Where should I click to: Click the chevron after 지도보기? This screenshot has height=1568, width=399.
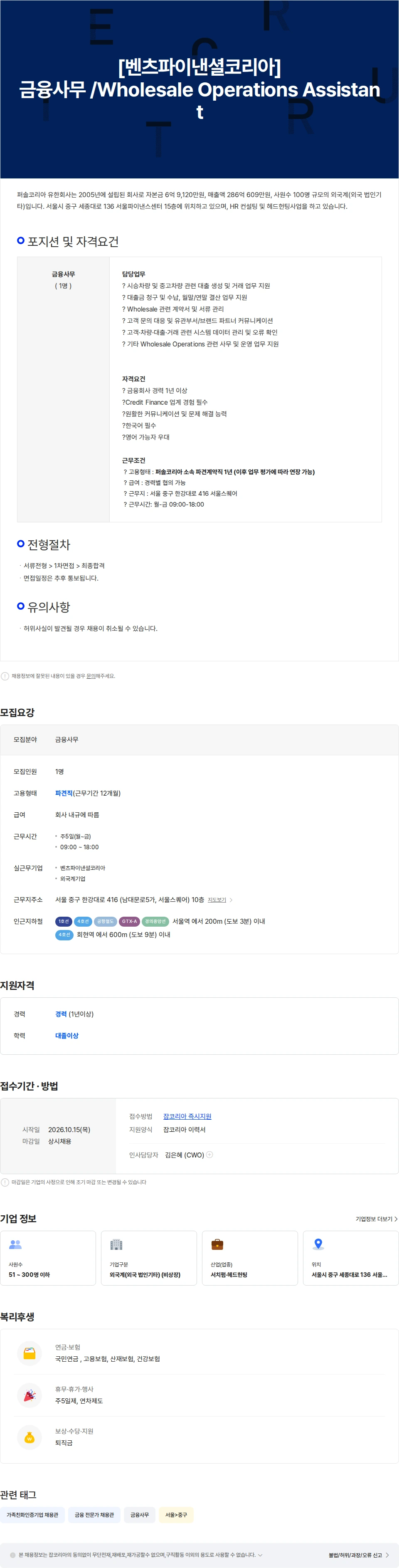click(x=231, y=900)
